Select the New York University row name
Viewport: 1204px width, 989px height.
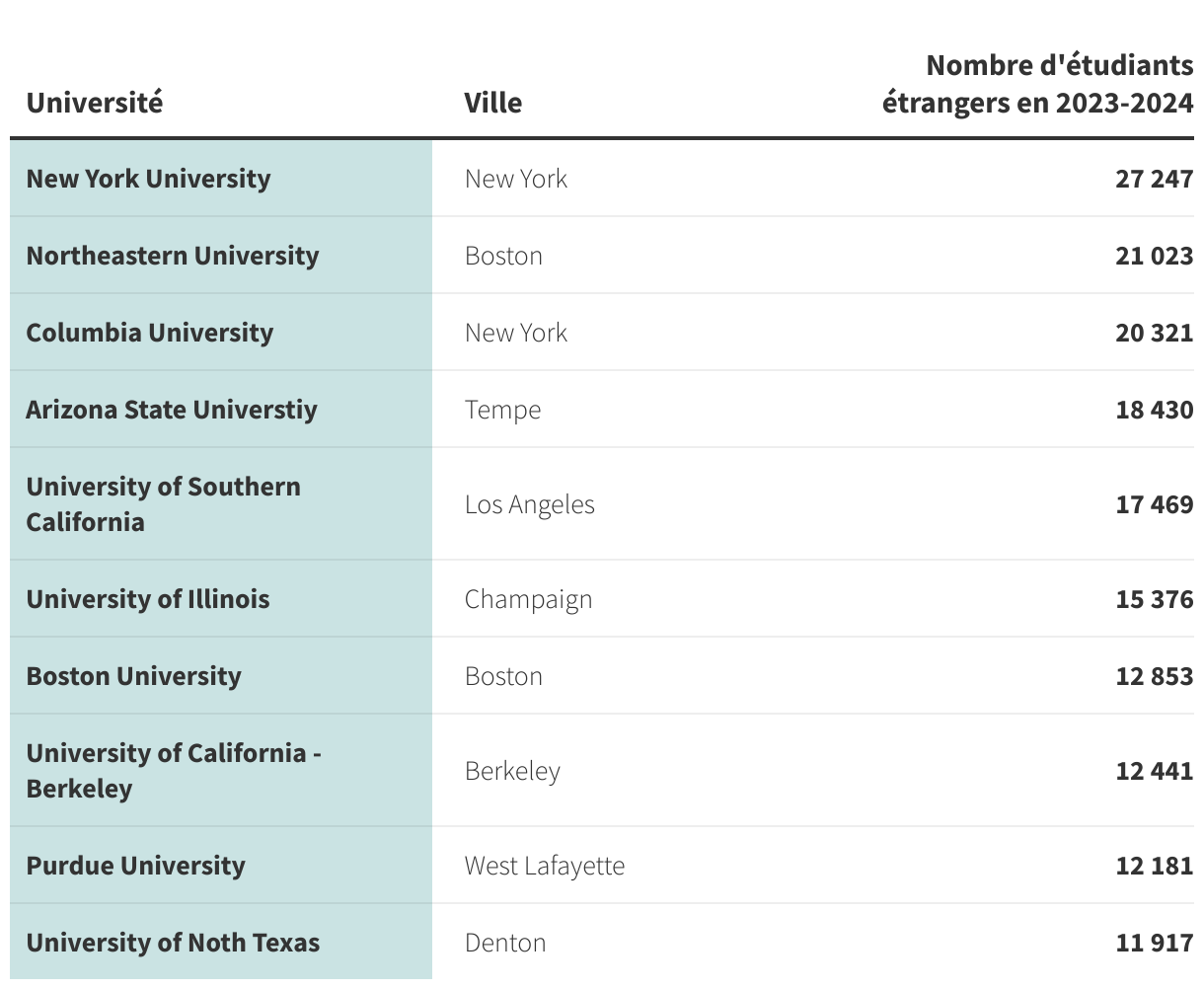click(148, 179)
